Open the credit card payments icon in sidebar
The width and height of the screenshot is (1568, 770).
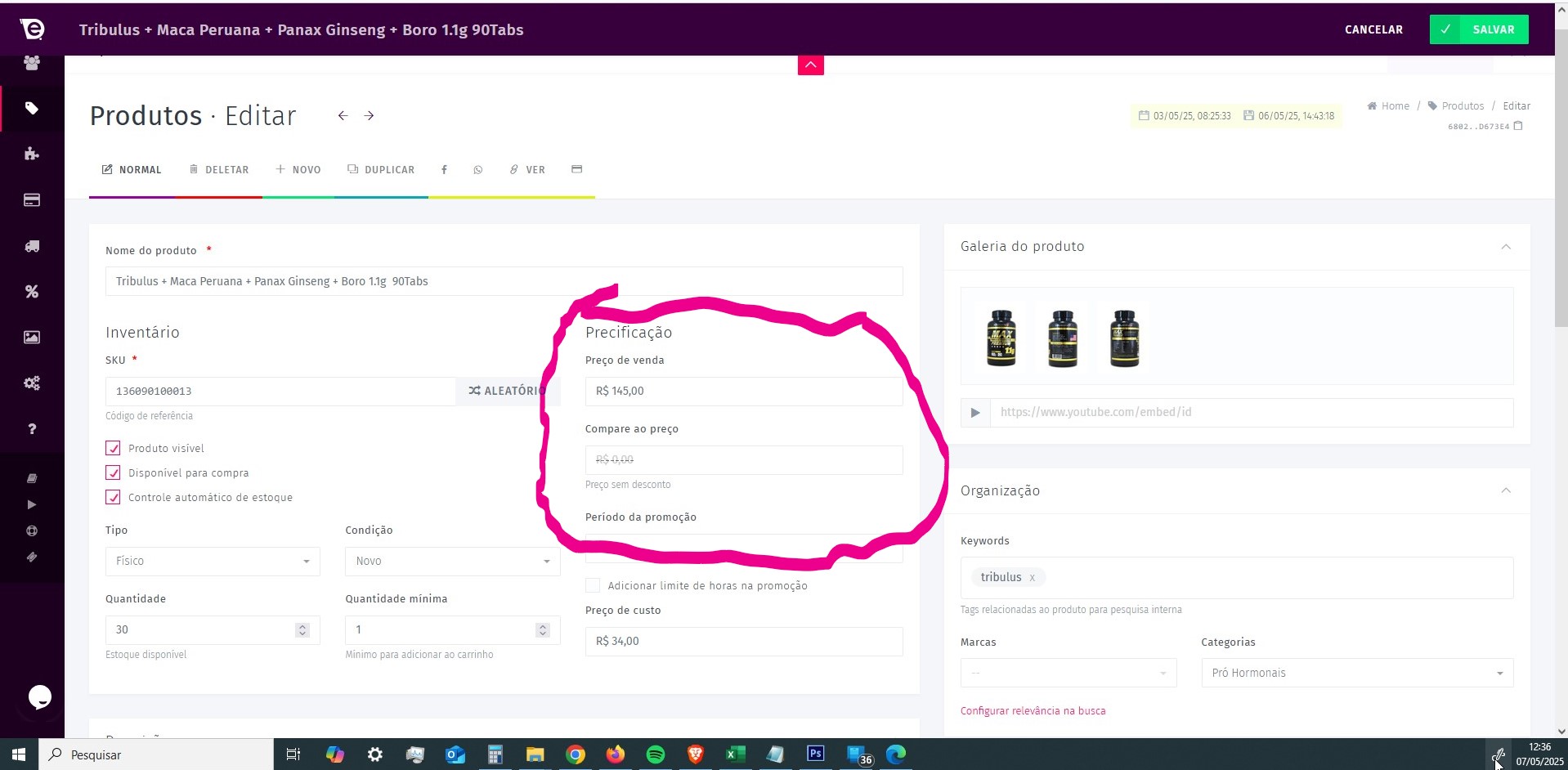[x=32, y=200]
